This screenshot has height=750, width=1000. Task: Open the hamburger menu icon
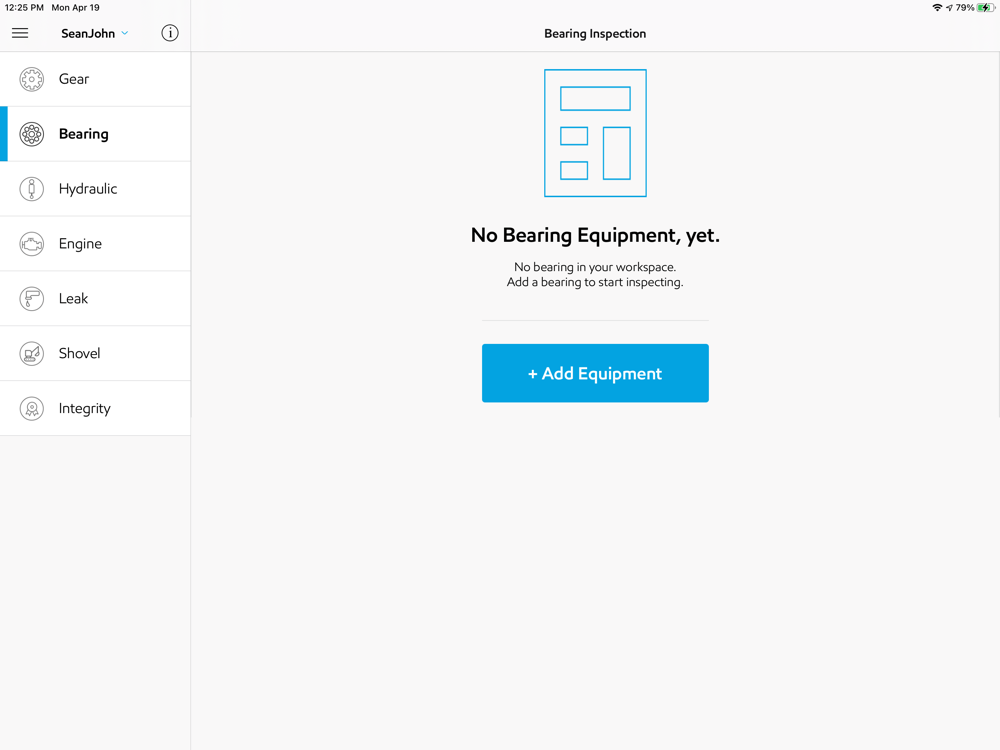click(20, 33)
